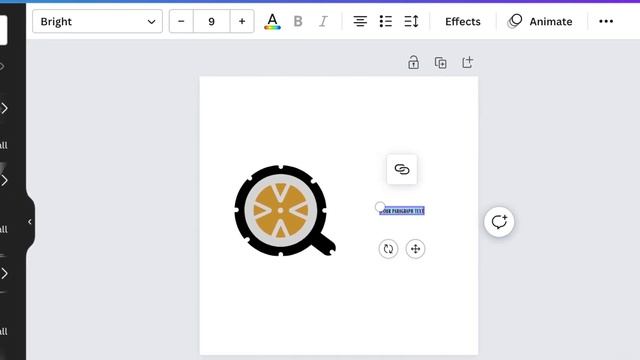Add a comment with the speech bubble button

499,222
